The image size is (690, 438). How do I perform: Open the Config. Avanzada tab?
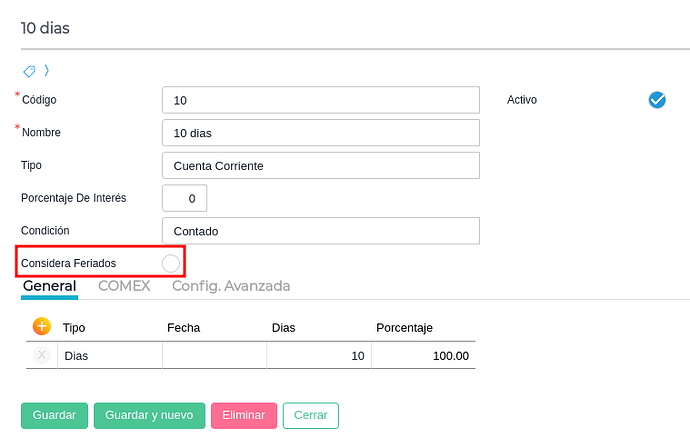[x=231, y=286]
